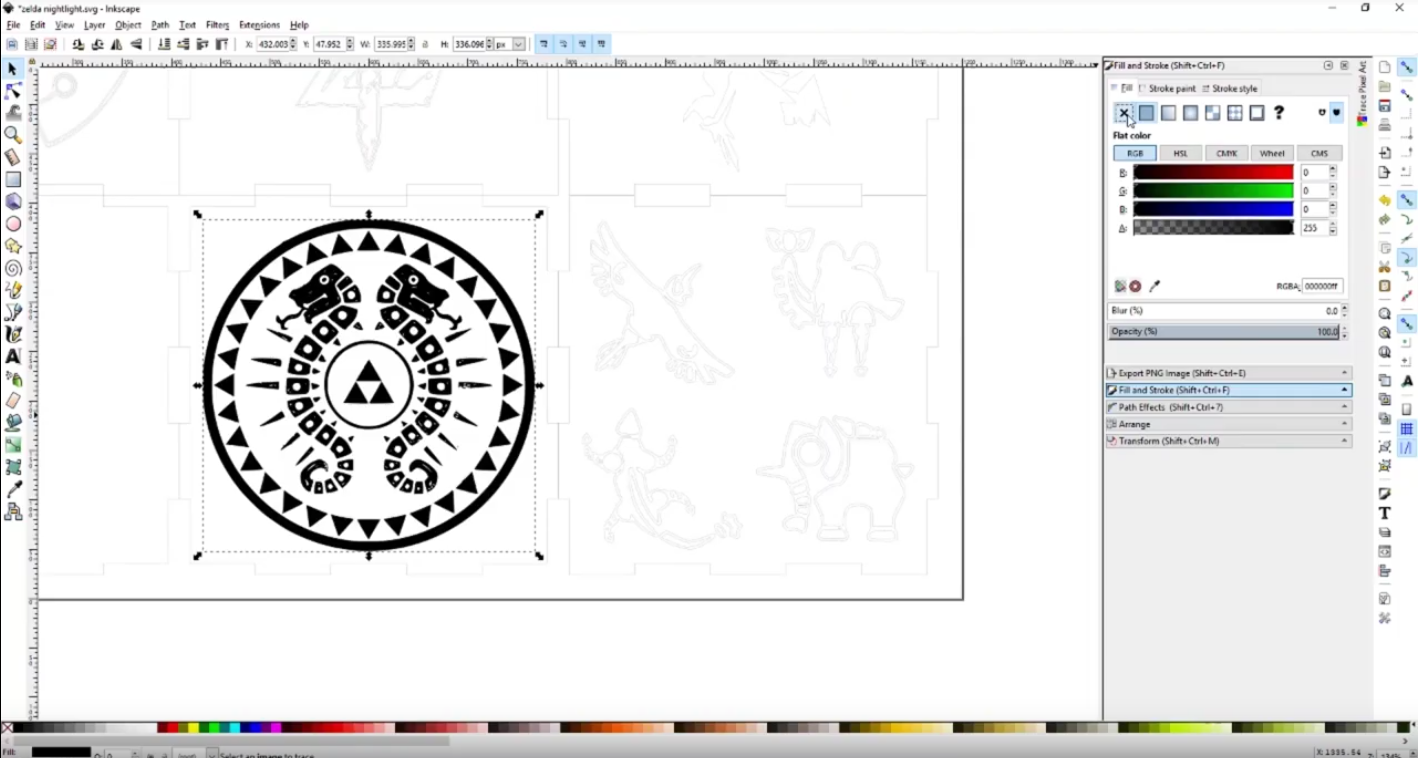This screenshot has width=1418, height=758.
Task: Select the Calligraphy tool
Action: 13,334
